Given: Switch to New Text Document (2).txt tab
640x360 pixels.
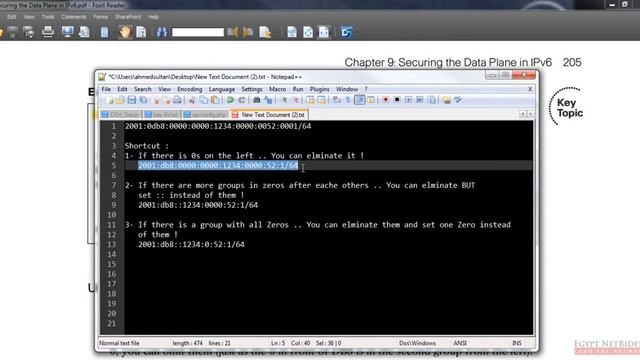Looking at the screenshot, I should coord(269,115).
